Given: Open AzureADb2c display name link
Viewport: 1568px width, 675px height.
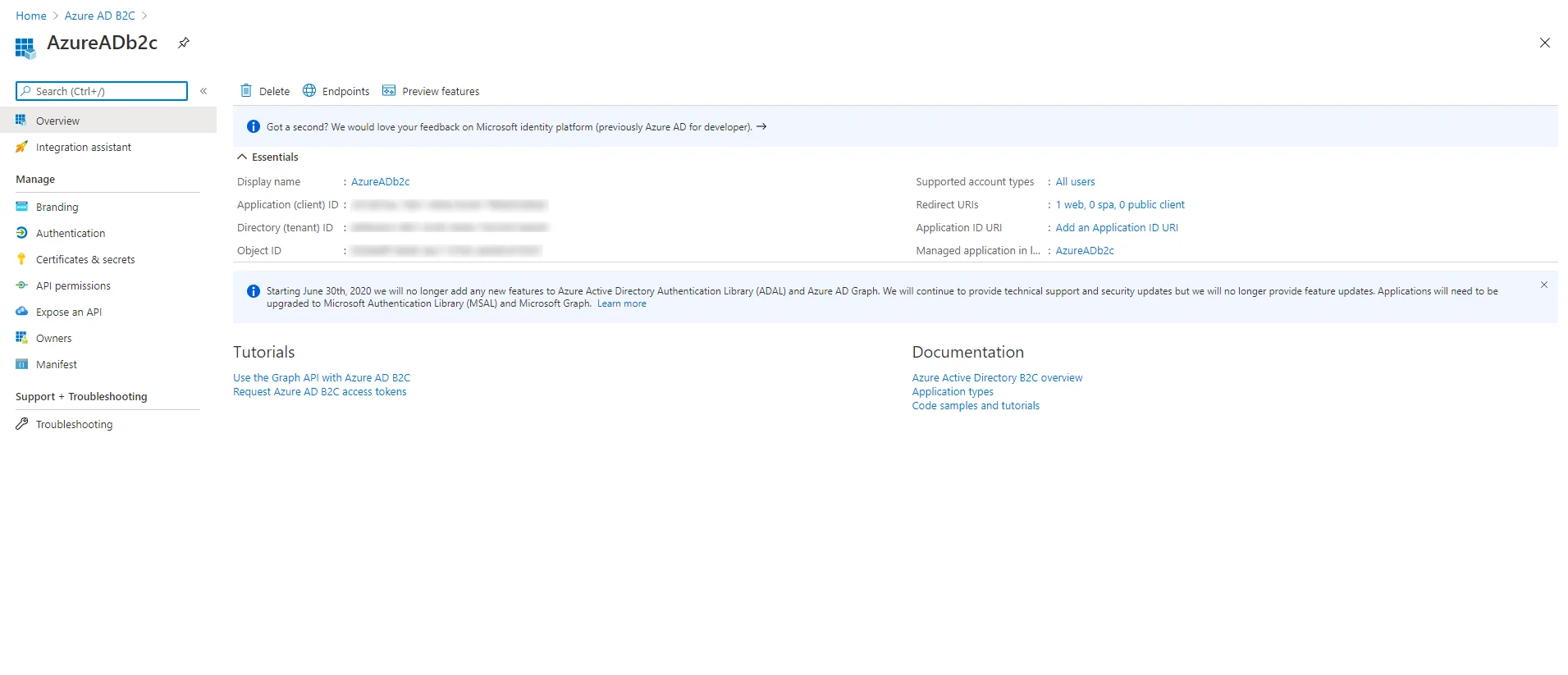Looking at the screenshot, I should tap(381, 182).
